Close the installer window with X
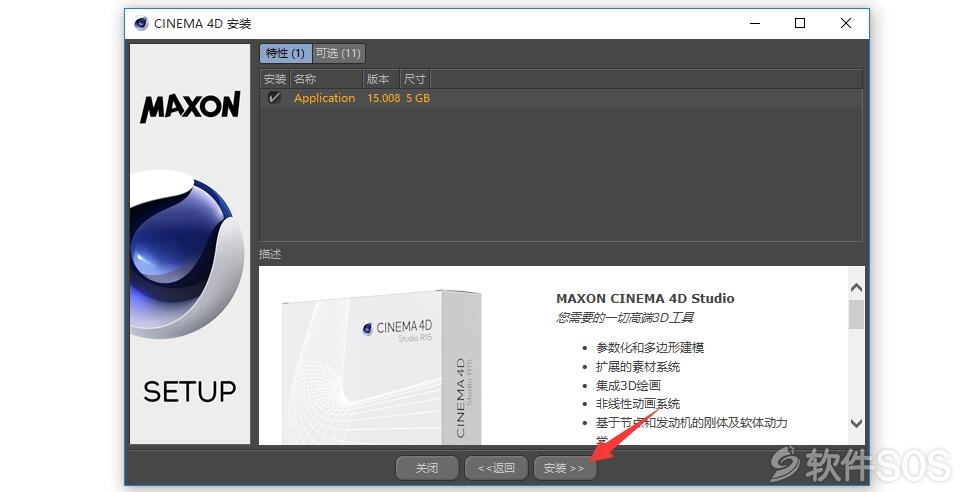 click(x=846, y=23)
